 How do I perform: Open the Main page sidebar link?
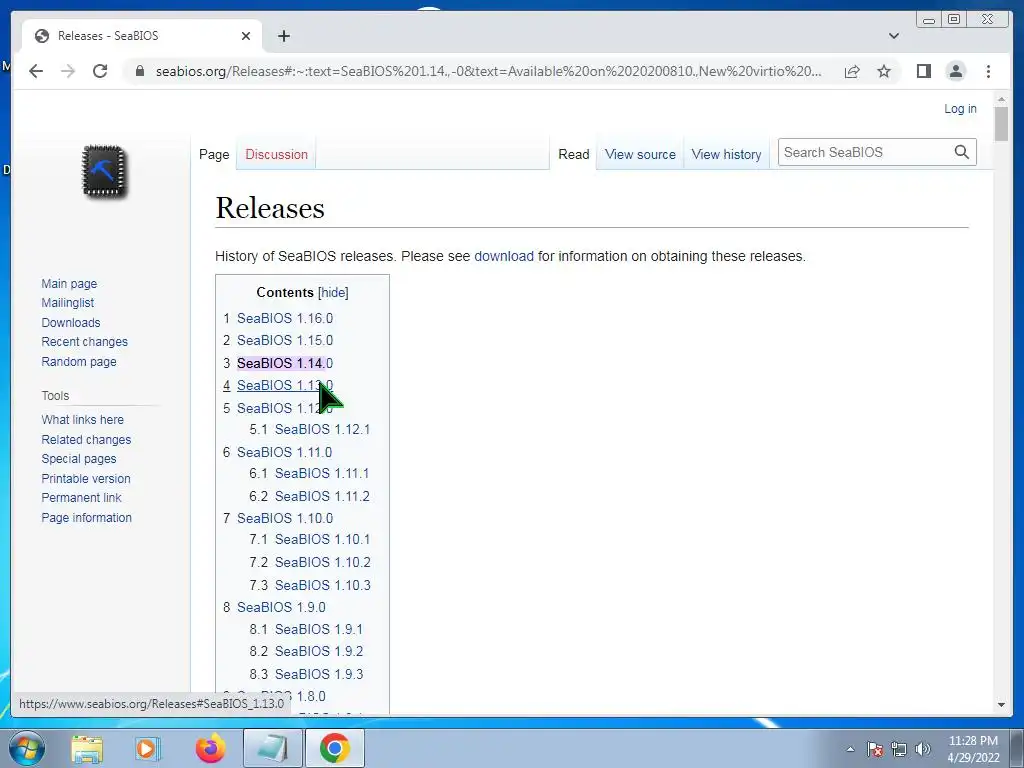click(69, 283)
